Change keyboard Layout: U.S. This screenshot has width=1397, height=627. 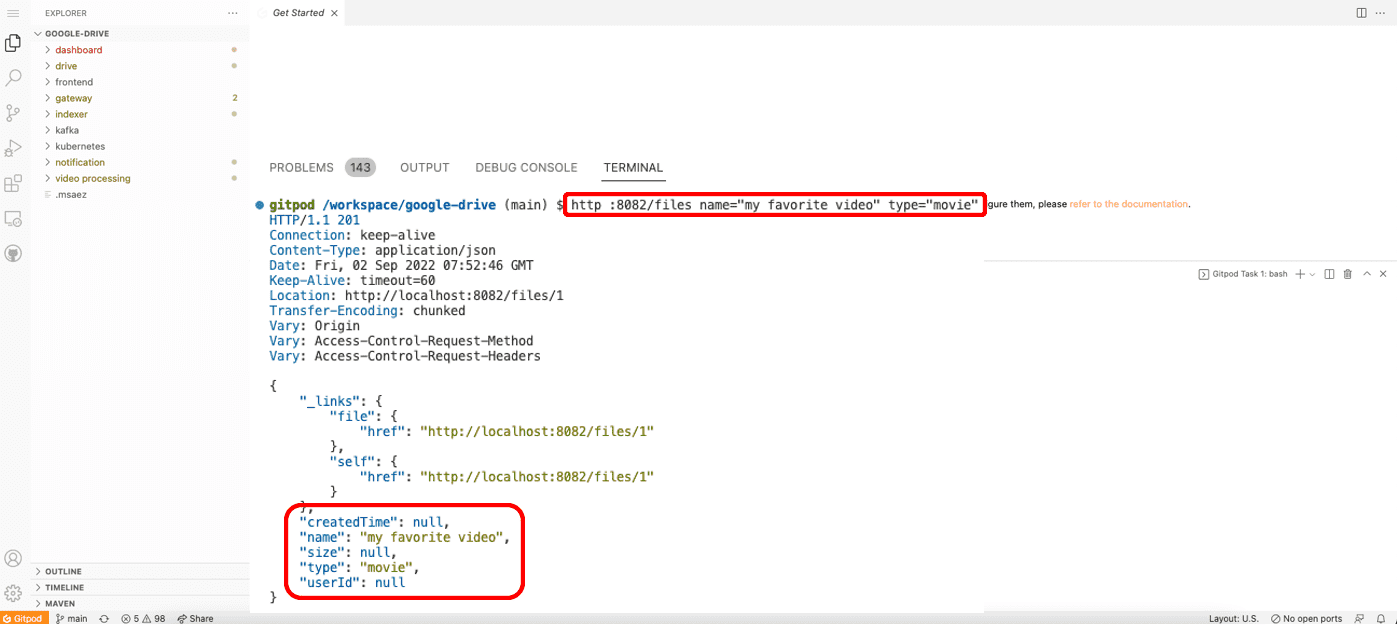click(x=1234, y=619)
